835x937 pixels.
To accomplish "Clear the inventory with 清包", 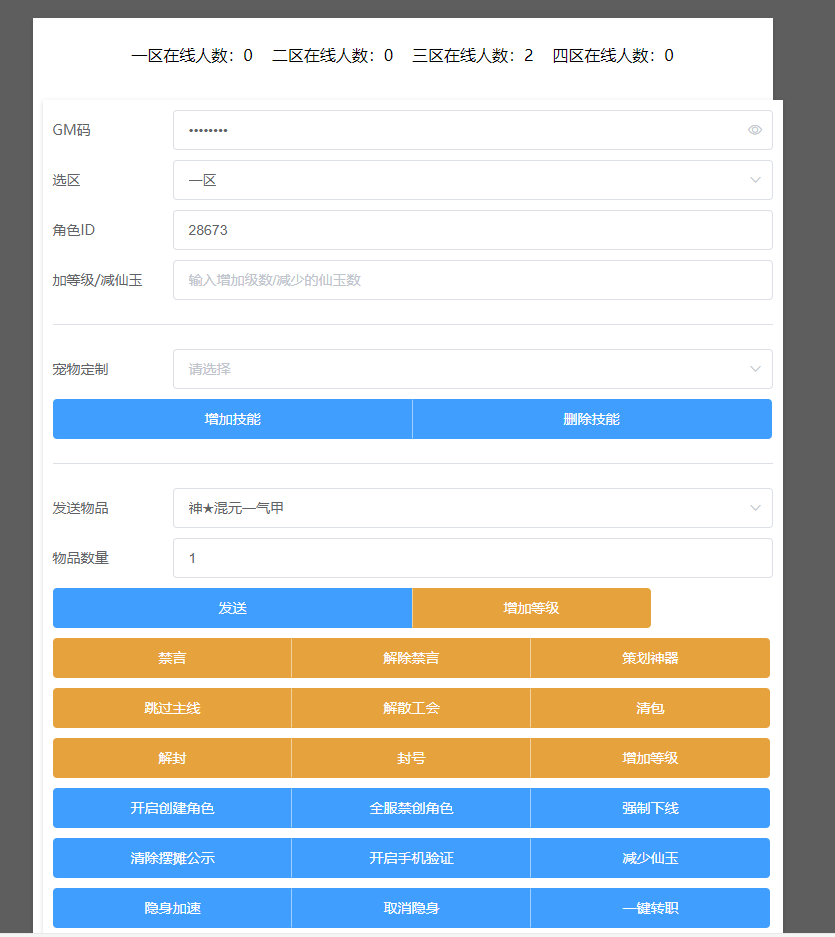I will pos(650,708).
